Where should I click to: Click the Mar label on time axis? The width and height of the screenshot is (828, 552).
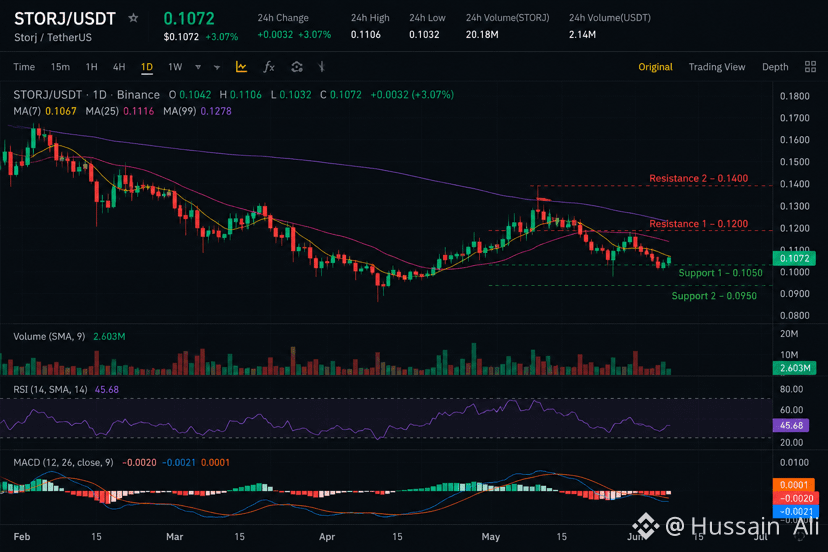(174, 537)
